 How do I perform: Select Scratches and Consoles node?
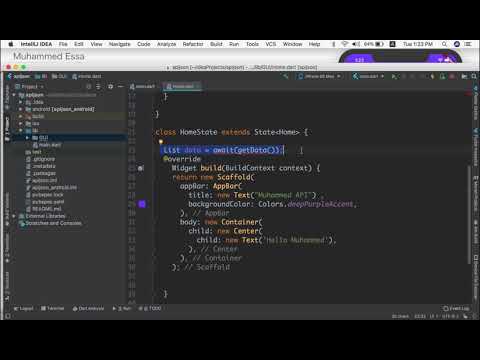(51, 223)
